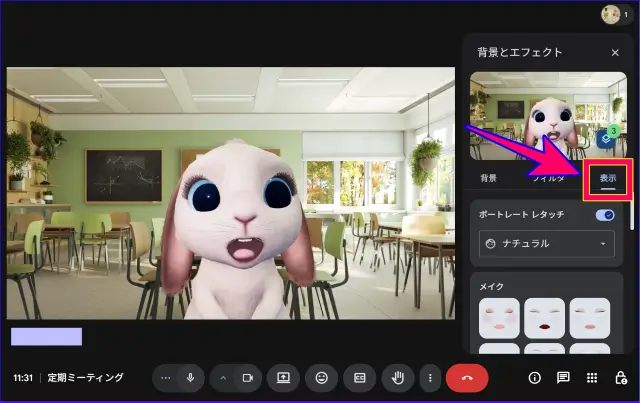Turn on closed captions button
640x403 pixels.
click(360, 378)
